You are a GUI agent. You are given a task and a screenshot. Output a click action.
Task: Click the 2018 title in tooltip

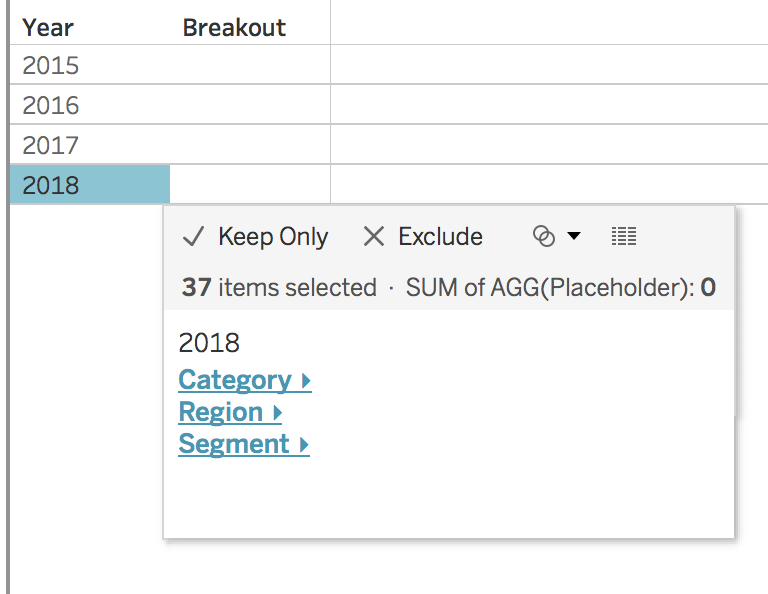209,343
